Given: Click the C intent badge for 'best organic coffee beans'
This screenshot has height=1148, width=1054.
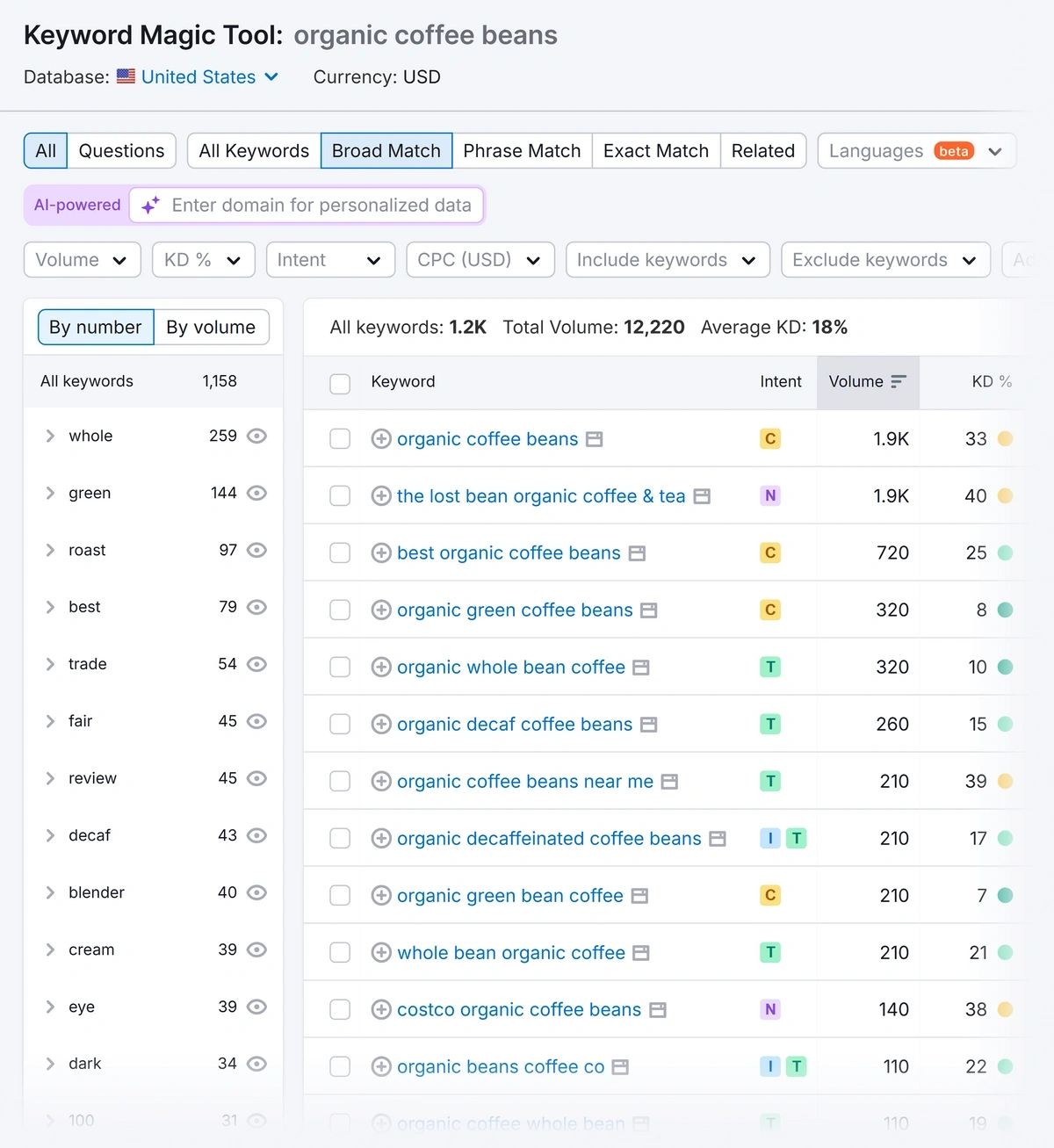Looking at the screenshot, I should (770, 553).
